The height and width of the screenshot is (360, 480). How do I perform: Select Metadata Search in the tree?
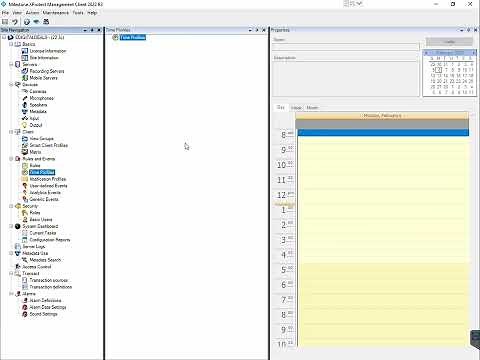tap(45, 260)
